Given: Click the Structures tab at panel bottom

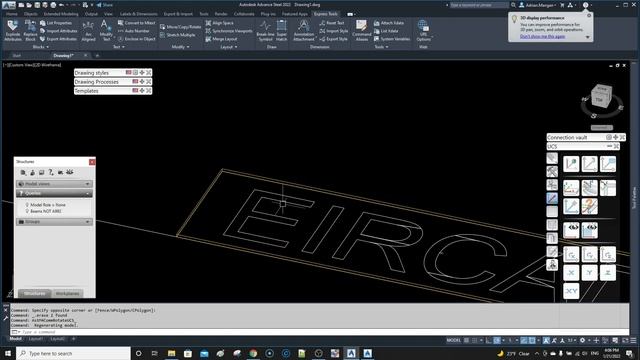Looking at the screenshot, I should (x=34, y=293).
